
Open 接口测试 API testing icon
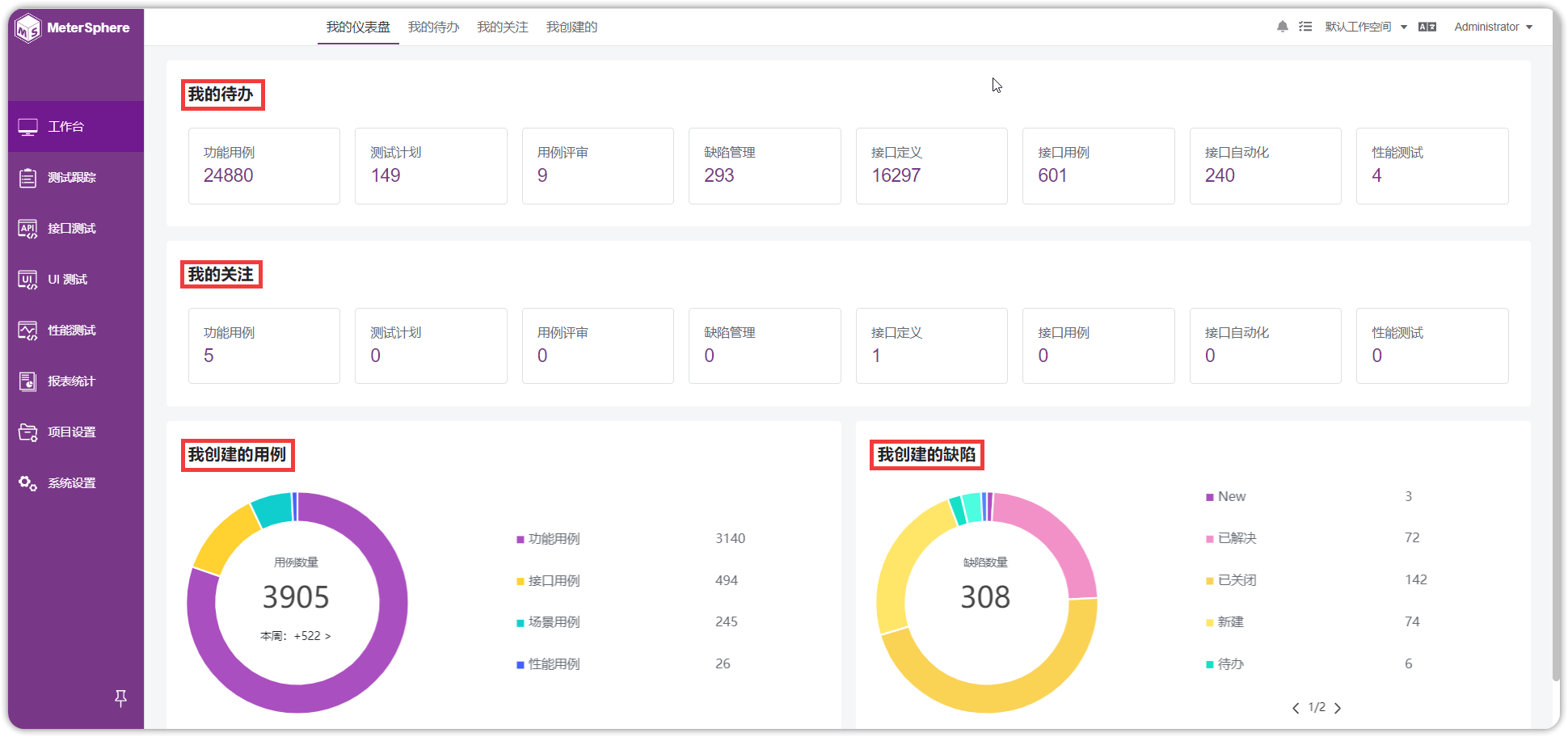pyautogui.click(x=28, y=229)
